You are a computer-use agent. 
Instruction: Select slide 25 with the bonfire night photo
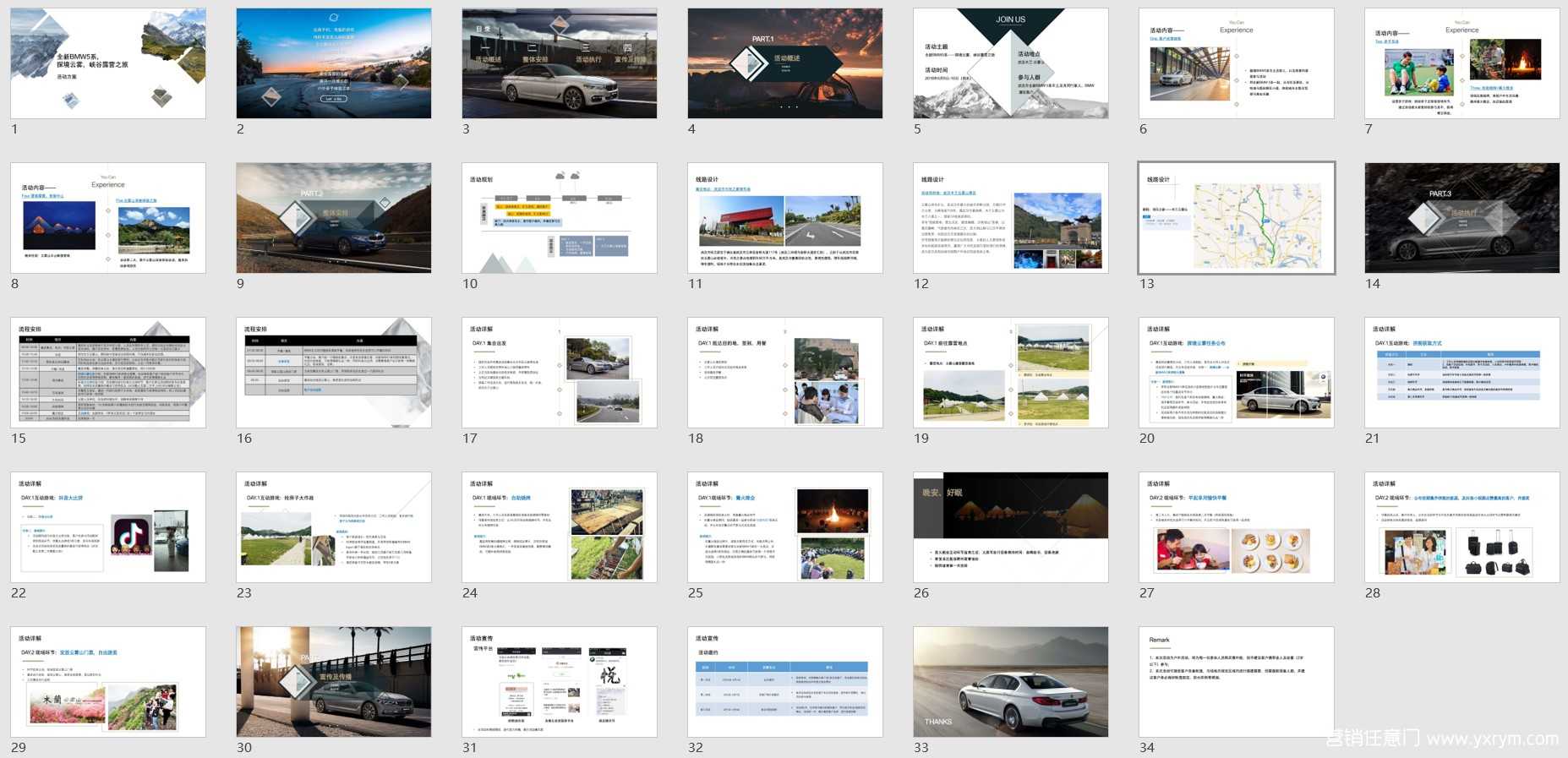(785, 527)
